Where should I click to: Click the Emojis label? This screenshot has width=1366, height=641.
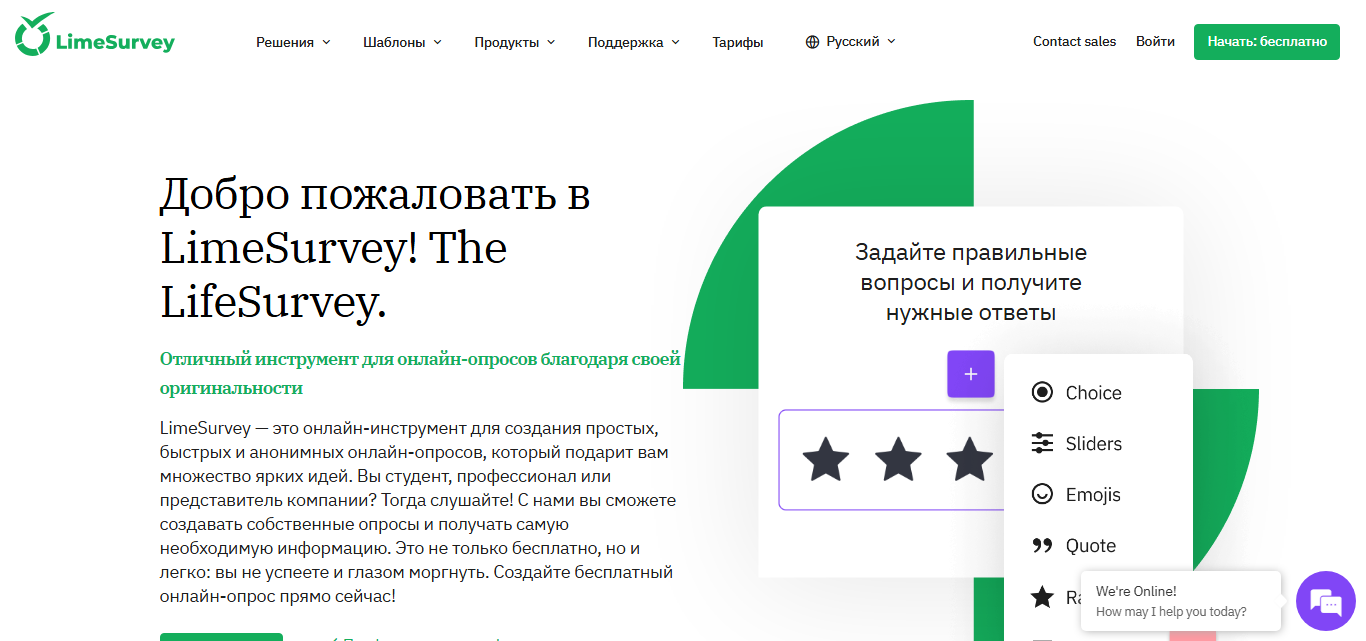point(1093,495)
